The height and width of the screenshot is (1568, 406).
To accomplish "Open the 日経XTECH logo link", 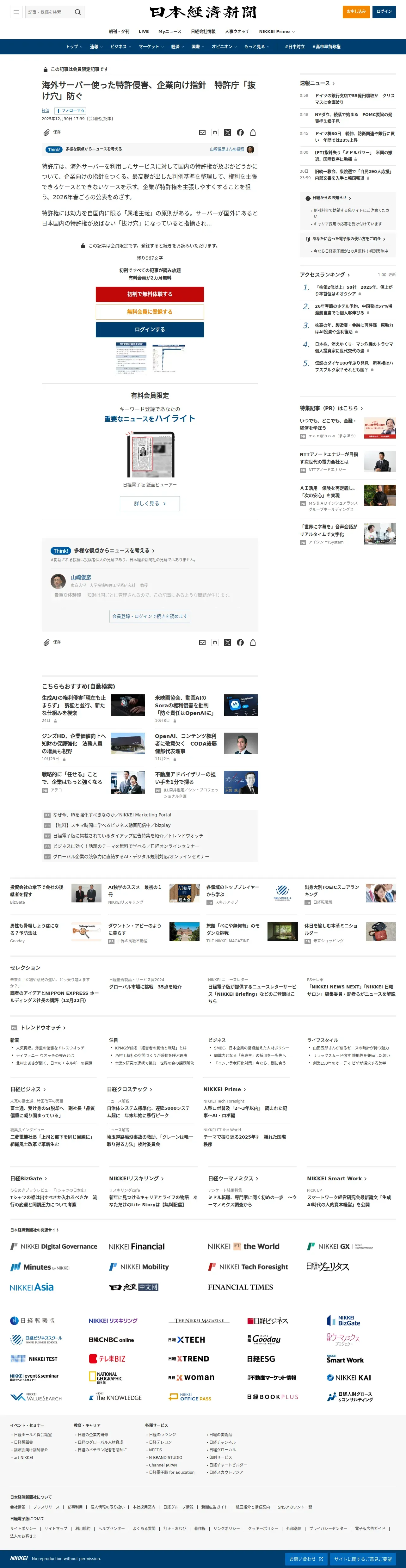I will pos(186,1340).
